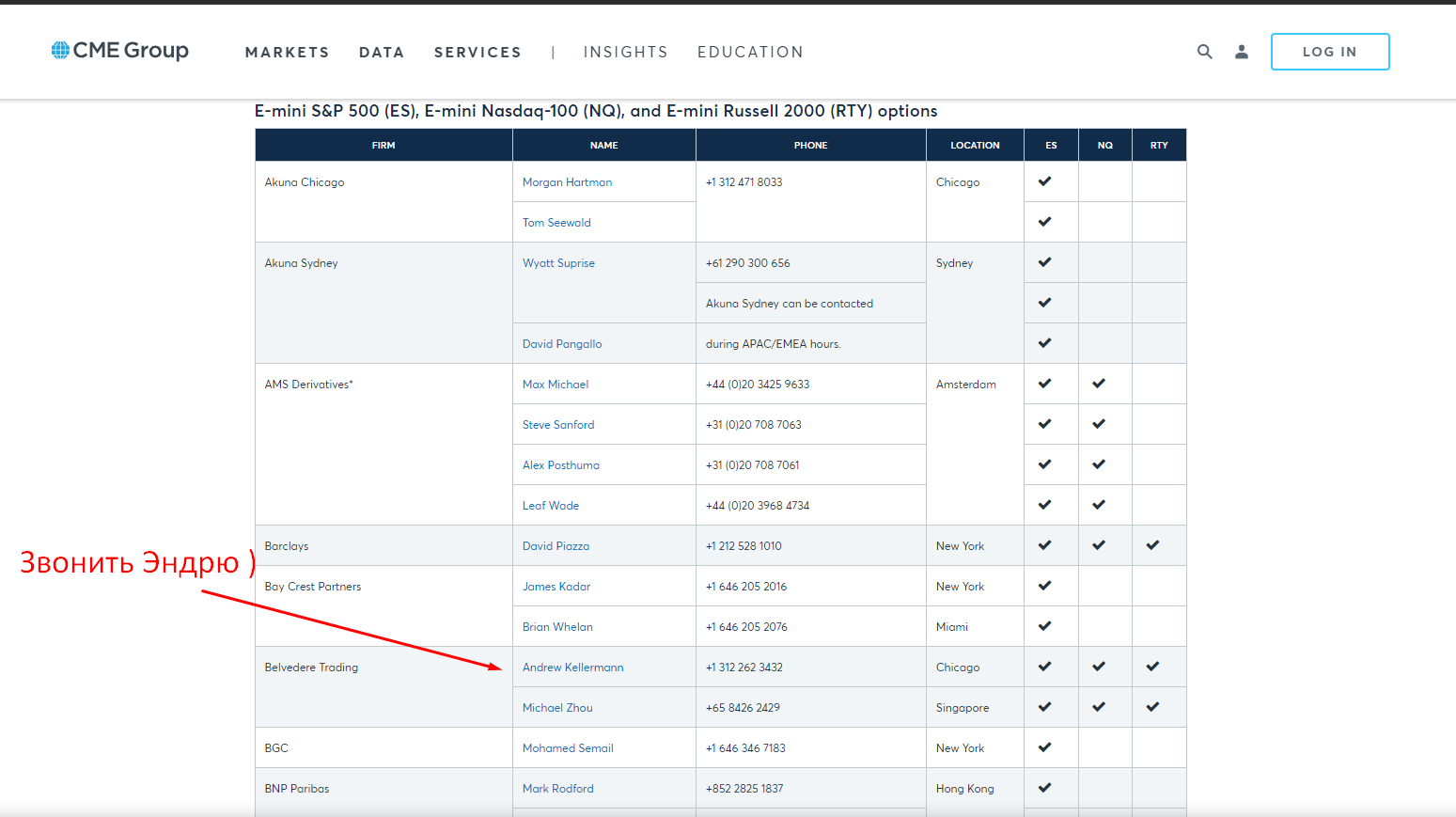Click the CME Group logo
Image resolution: width=1456 pixels, height=817 pixels.
119,51
